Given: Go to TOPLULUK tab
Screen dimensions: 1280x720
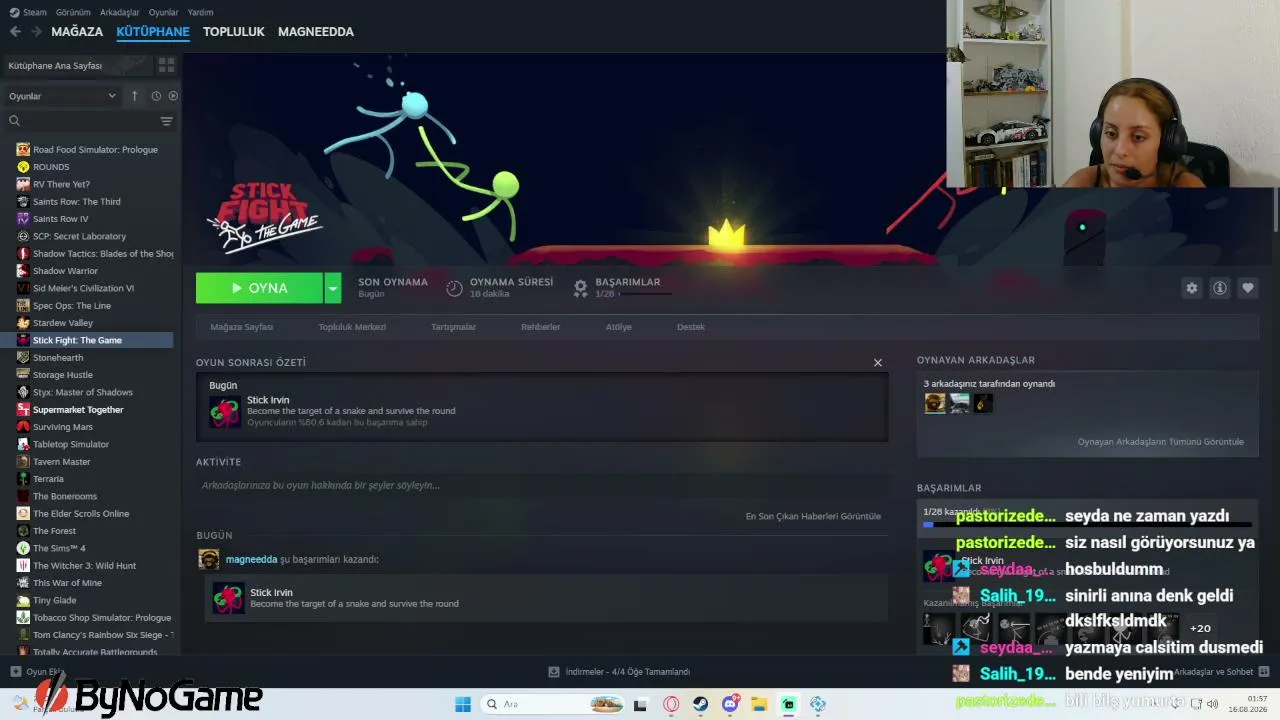Looking at the screenshot, I should click(234, 32).
